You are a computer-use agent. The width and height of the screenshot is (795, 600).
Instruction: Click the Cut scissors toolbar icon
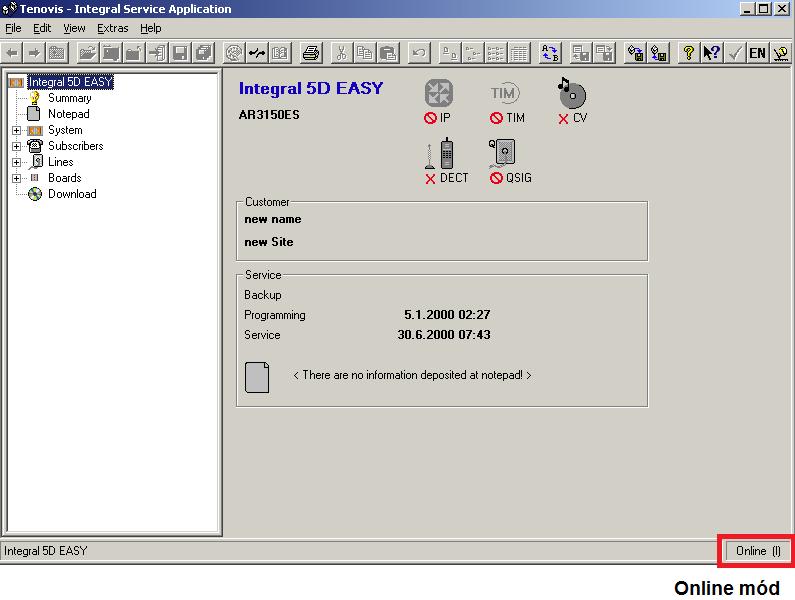click(342, 53)
